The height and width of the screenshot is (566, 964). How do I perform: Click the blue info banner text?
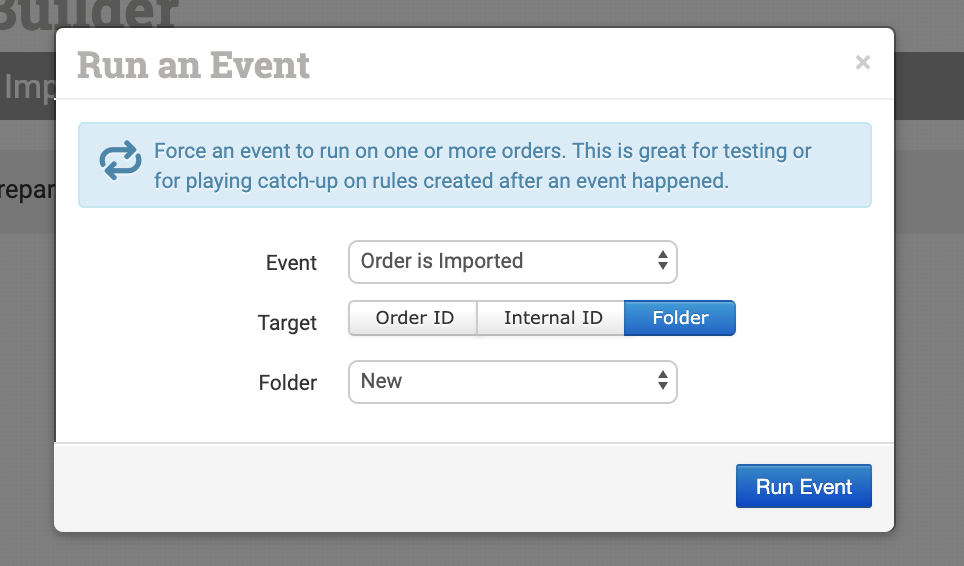click(482, 166)
